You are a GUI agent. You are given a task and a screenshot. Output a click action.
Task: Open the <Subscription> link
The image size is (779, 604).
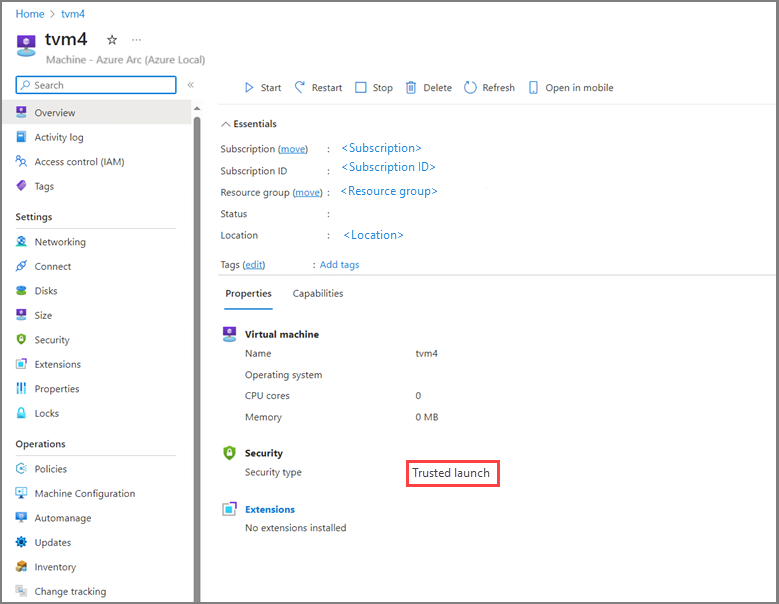pos(381,148)
